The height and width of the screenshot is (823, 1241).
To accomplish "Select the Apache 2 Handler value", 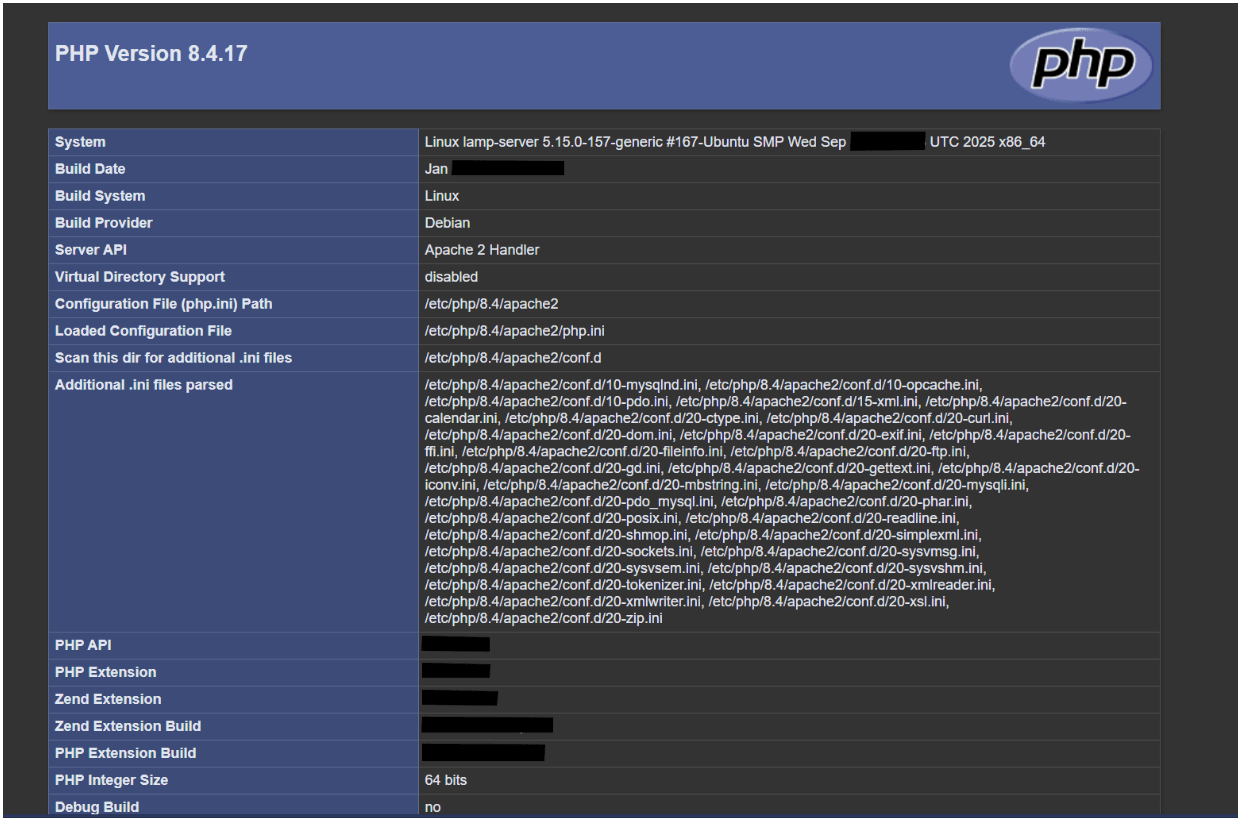I will (x=482, y=250).
